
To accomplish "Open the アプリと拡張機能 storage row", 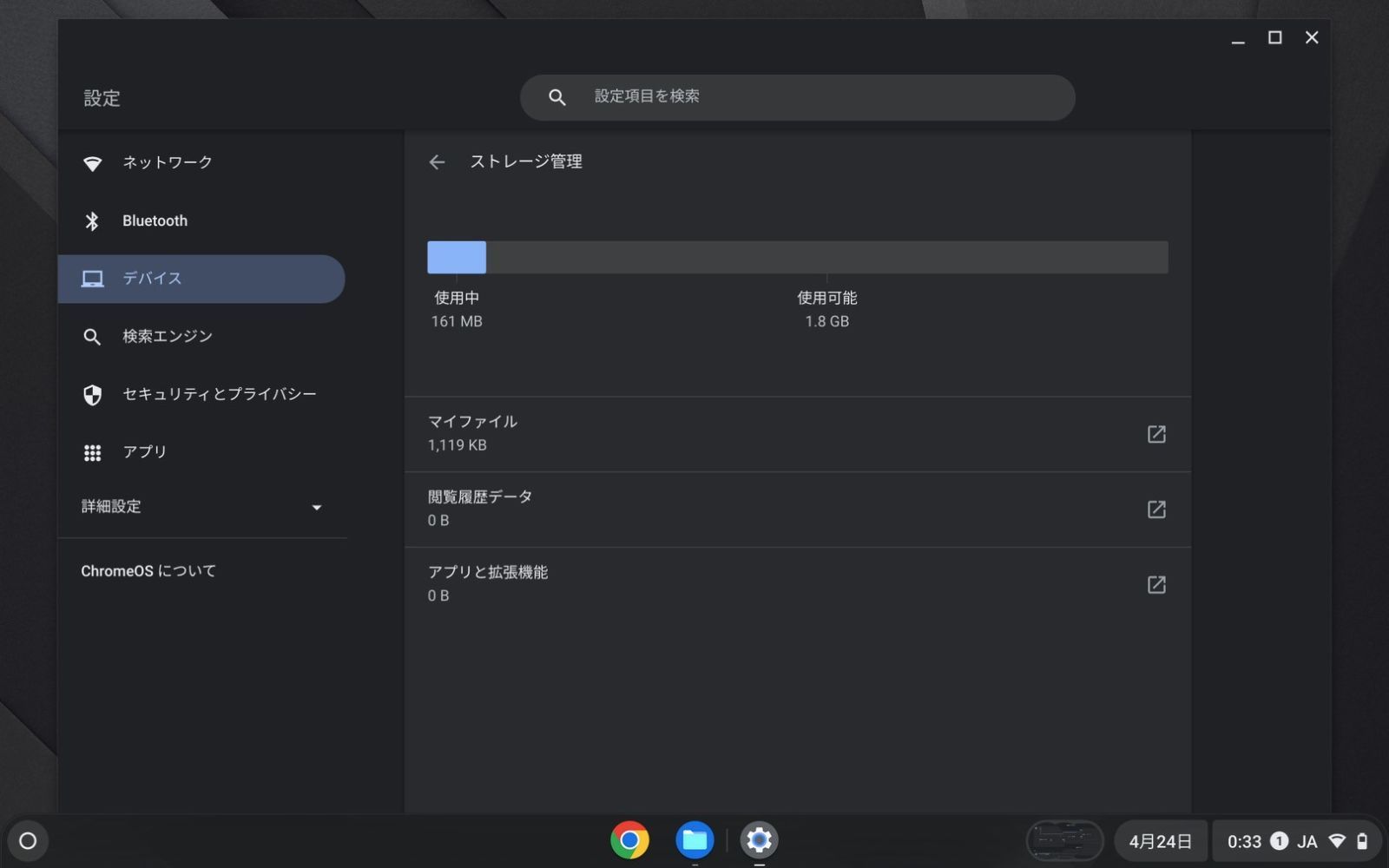I will [x=797, y=585].
